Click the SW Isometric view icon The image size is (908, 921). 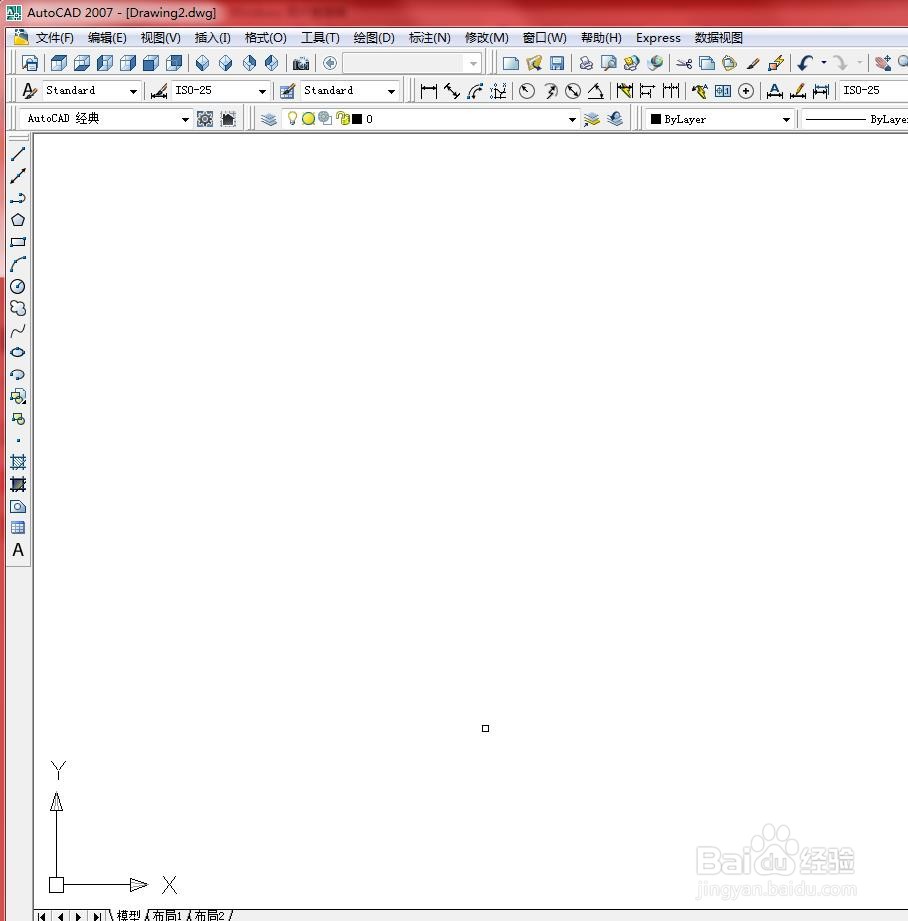click(202, 63)
